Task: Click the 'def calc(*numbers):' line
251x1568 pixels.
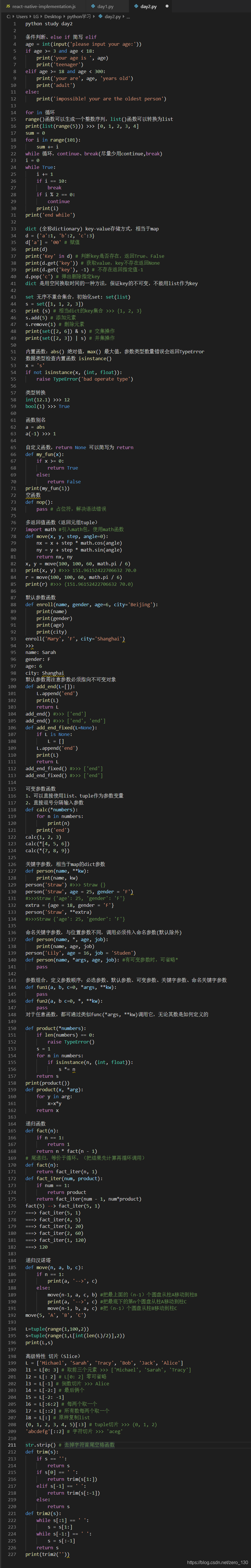Action: (x=51, y=810)
